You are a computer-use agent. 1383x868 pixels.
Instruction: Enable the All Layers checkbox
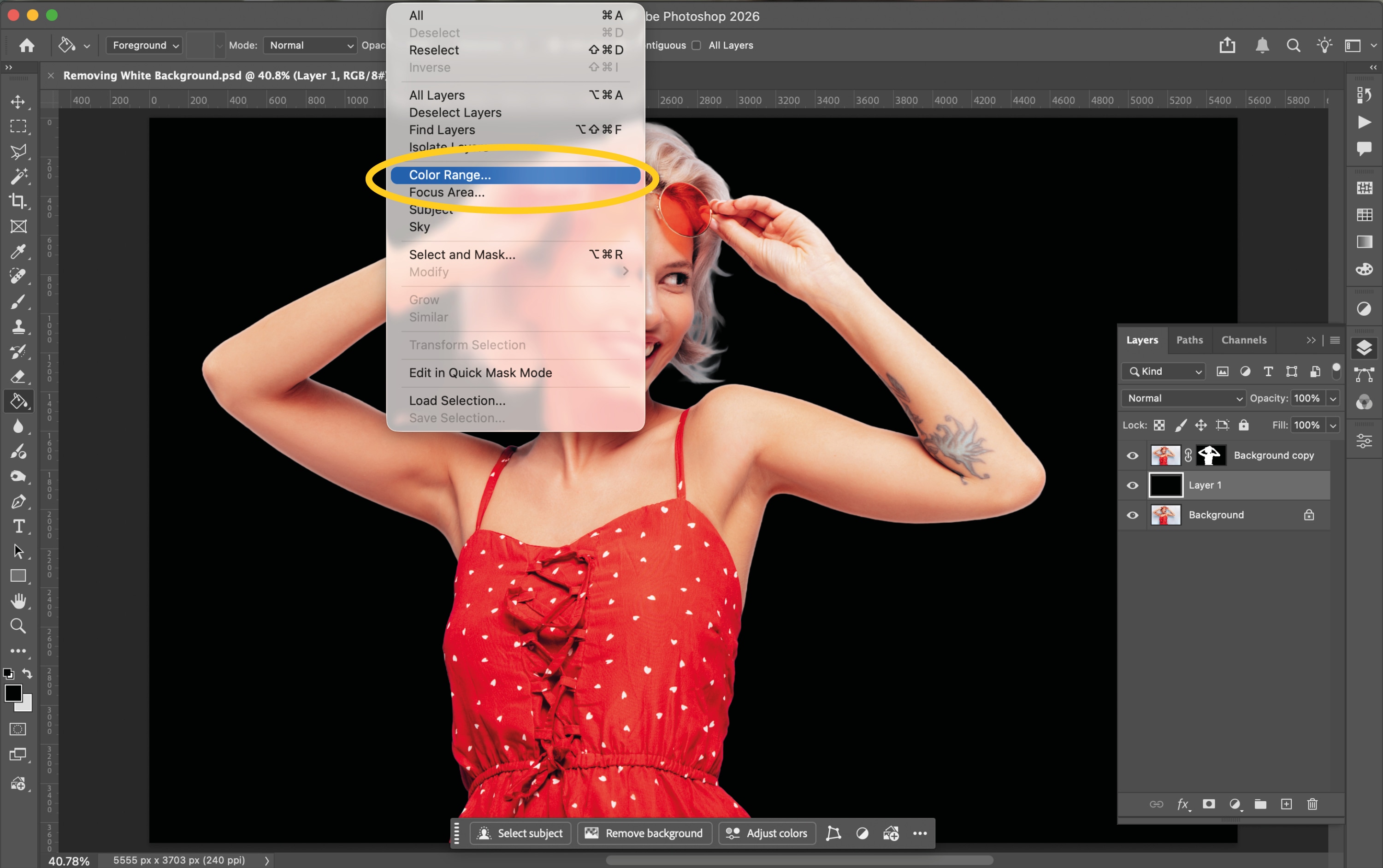pyautogui.click(x=697, y=45)
